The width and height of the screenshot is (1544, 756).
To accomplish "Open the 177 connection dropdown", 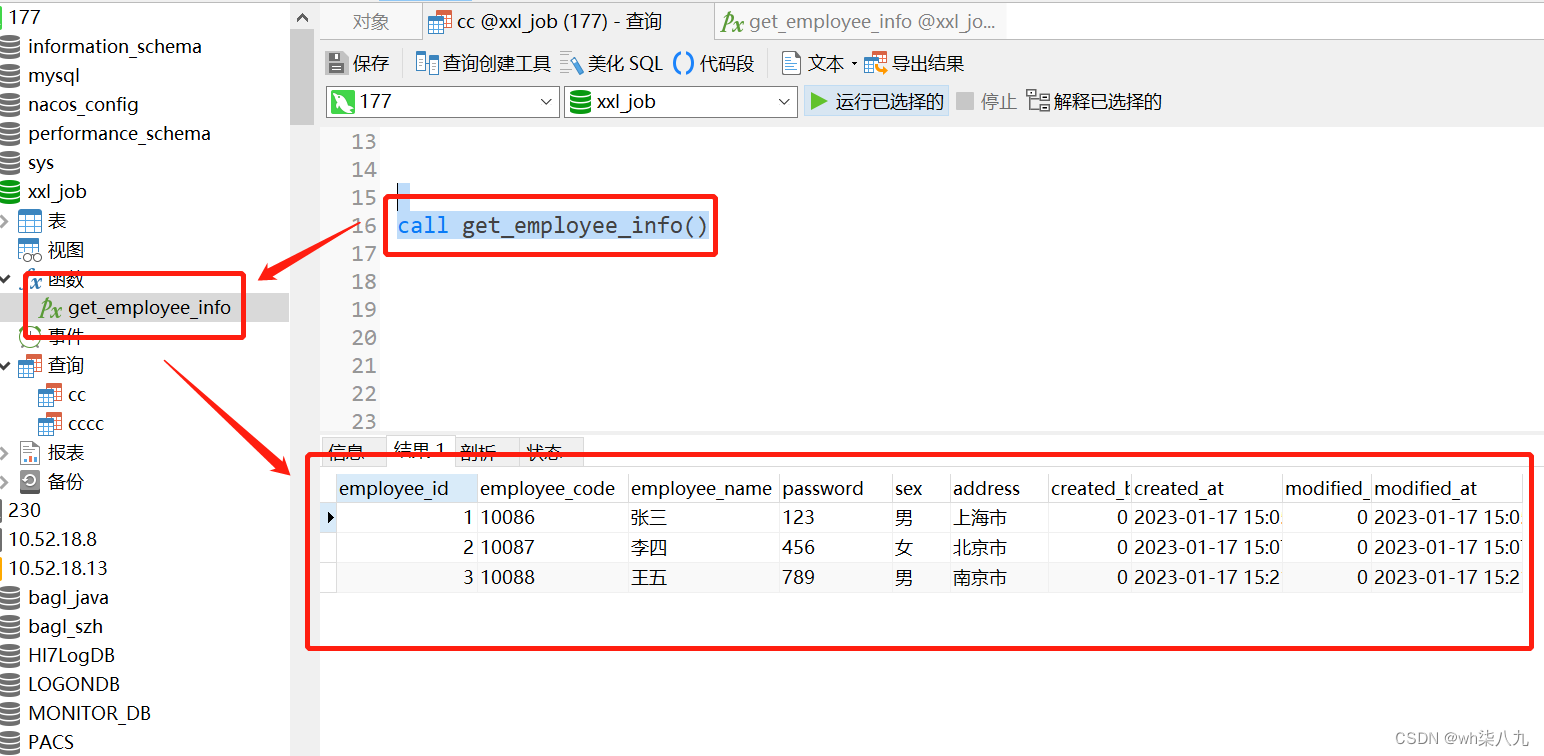I will [547, 101].
